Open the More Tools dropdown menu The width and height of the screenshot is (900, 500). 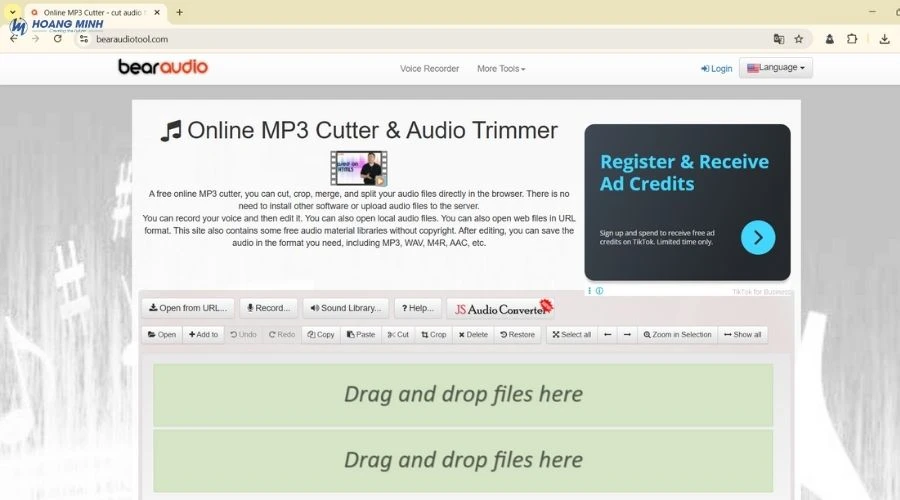[501, 69]
